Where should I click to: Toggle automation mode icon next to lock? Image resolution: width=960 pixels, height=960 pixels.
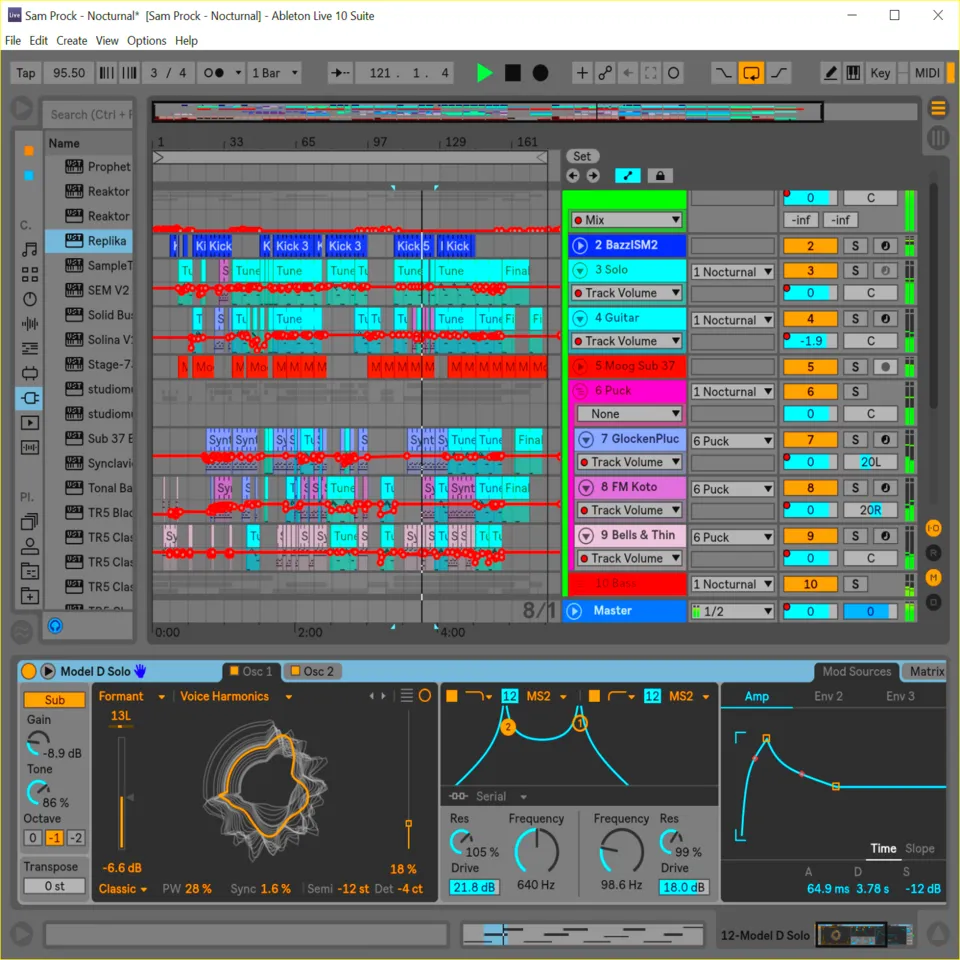628,176
